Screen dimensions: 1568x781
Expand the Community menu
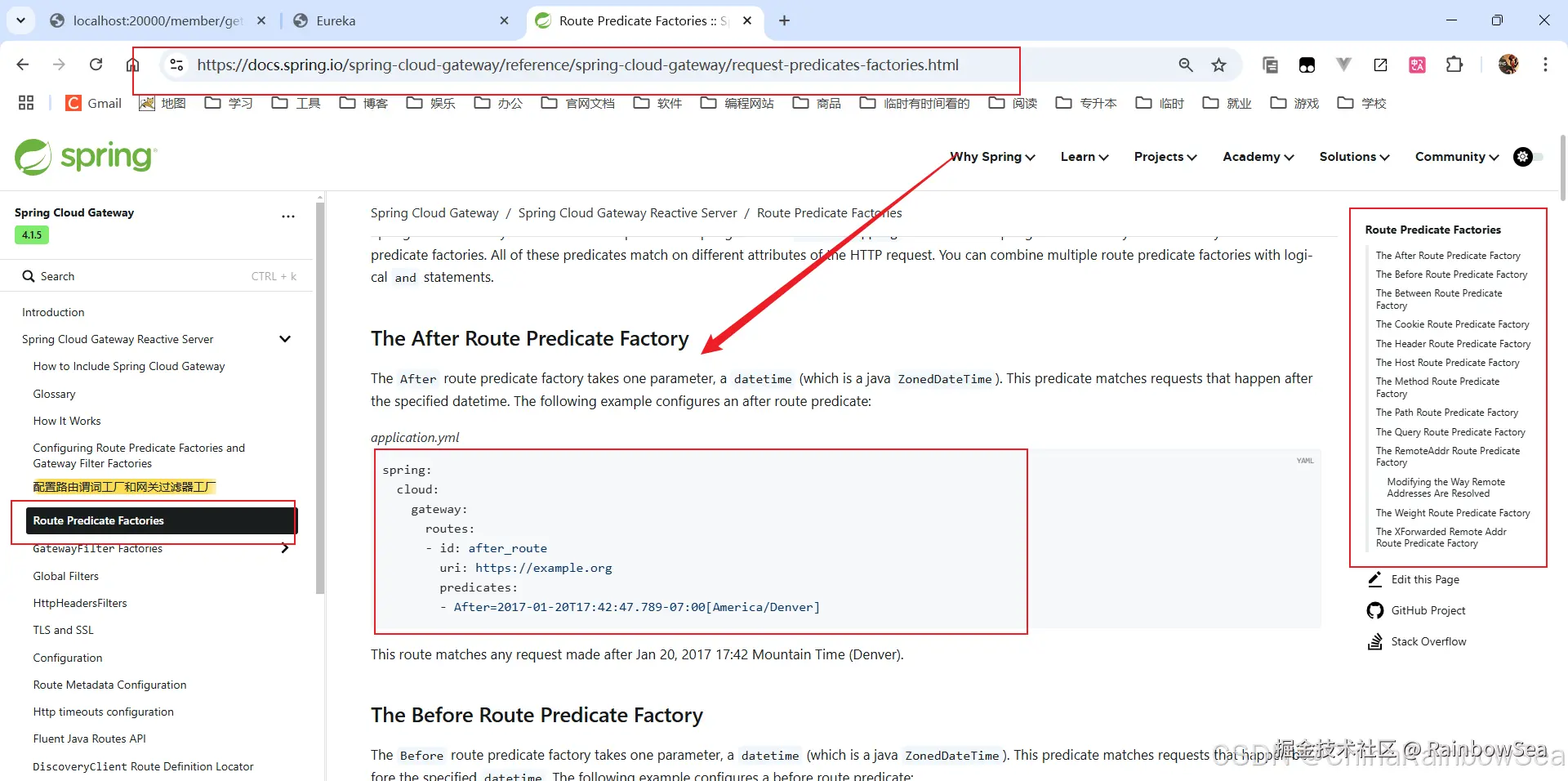pos(1457,157)
